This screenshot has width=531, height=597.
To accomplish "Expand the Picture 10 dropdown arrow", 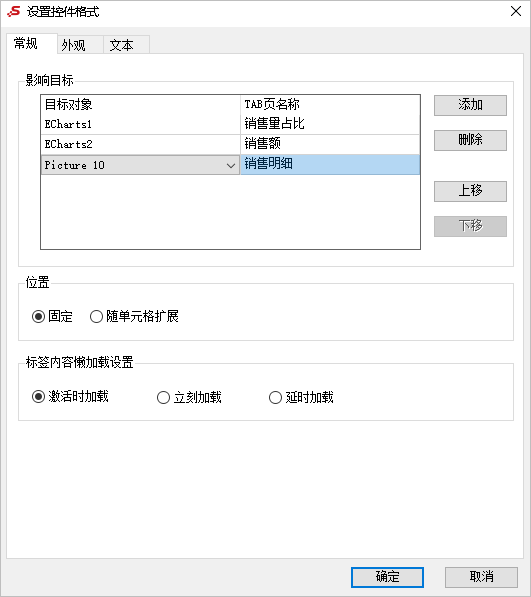I will click(x=230, y=165).
